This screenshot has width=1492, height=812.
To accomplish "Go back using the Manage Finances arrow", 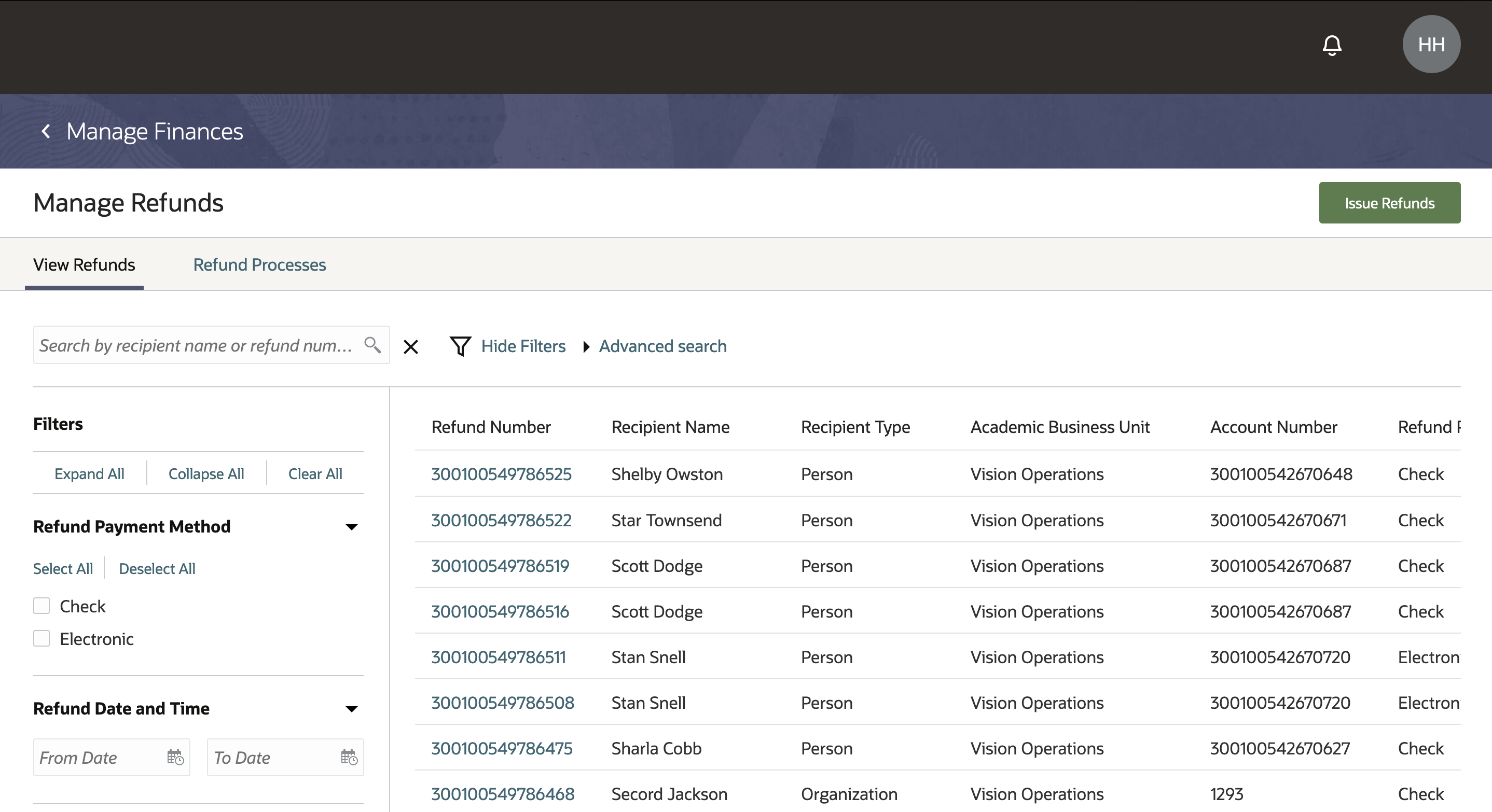I will [x=46, y=131].
